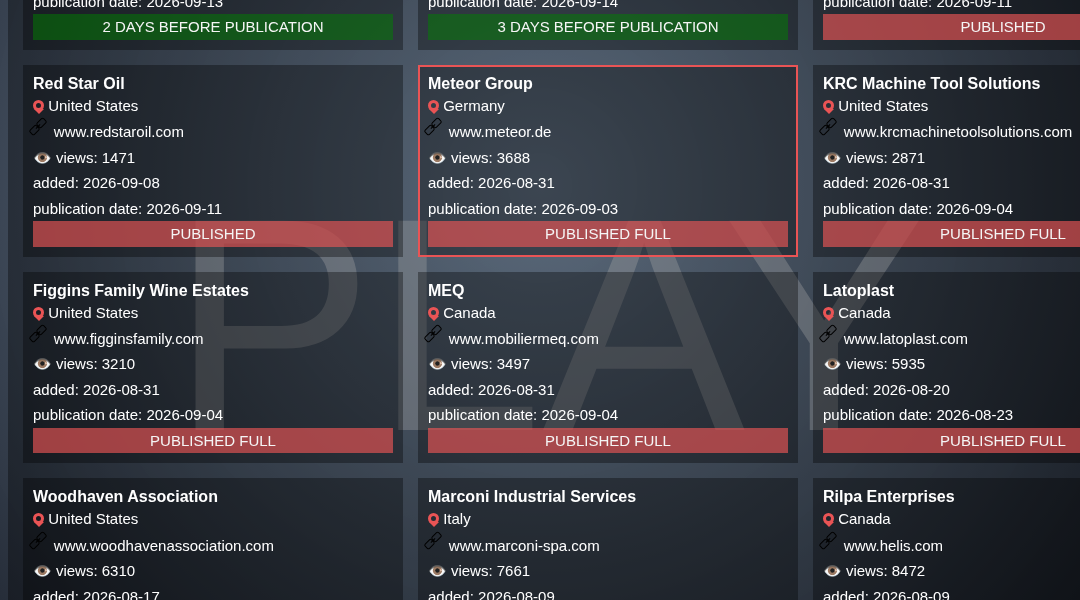Click the link icon beside www.figginsfamily.com
1080x600 pixels.
click(x=38, y=334)
